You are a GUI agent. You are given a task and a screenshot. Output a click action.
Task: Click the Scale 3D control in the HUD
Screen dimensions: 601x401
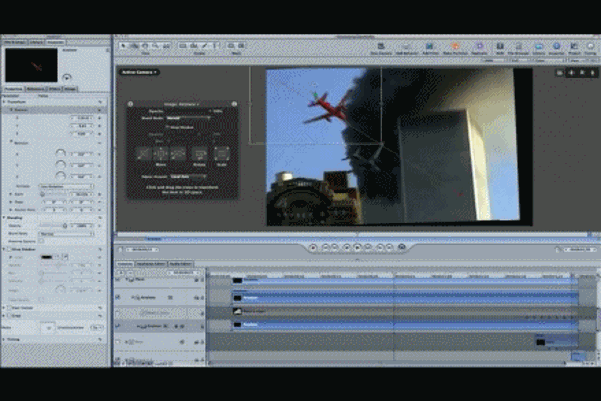tap(223, 152)
